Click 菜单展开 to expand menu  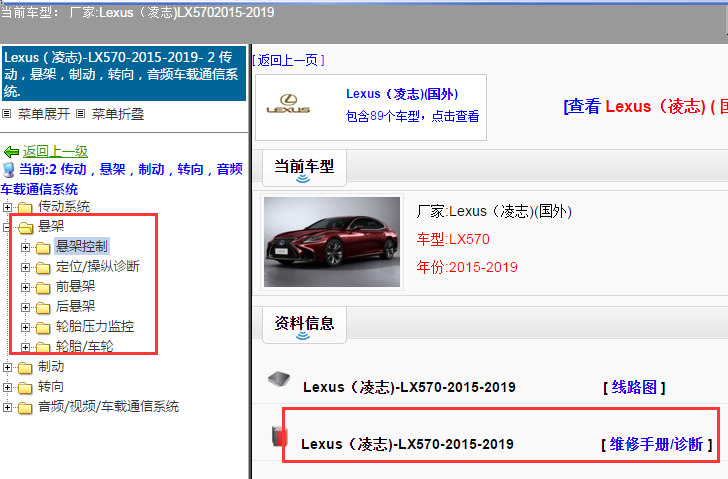tap(44, 114)
